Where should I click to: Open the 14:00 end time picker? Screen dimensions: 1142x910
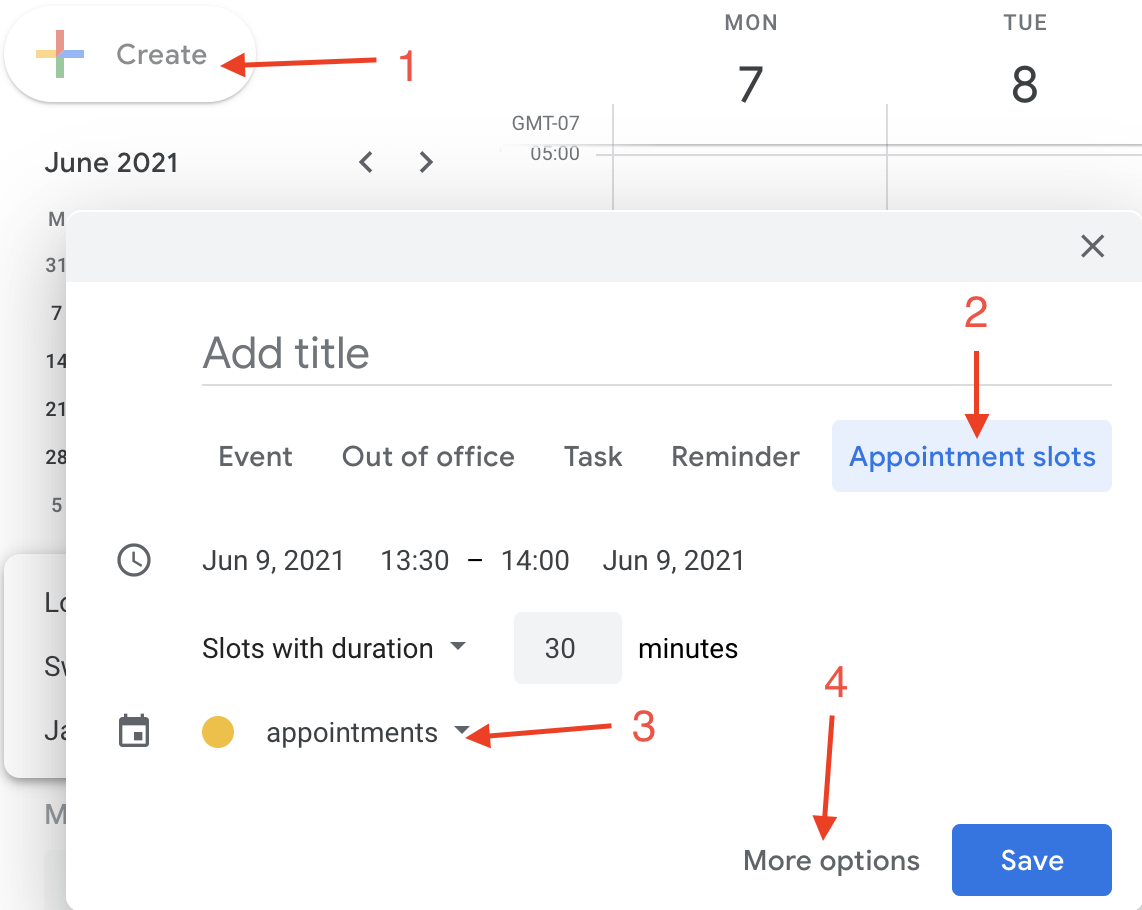tap(535, 560)
